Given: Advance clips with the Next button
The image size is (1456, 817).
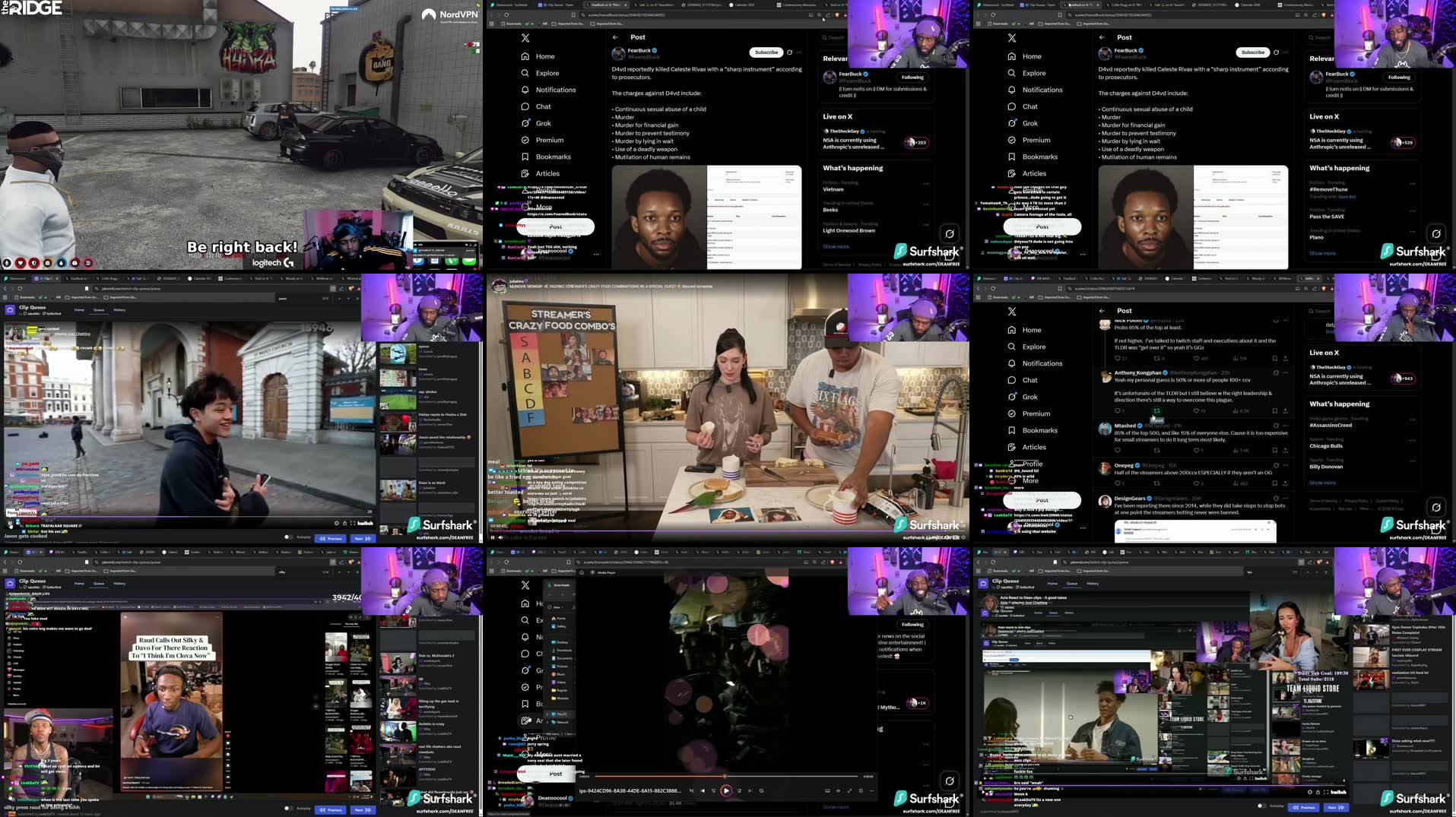Looking at the screenshot, I should 361,537.
